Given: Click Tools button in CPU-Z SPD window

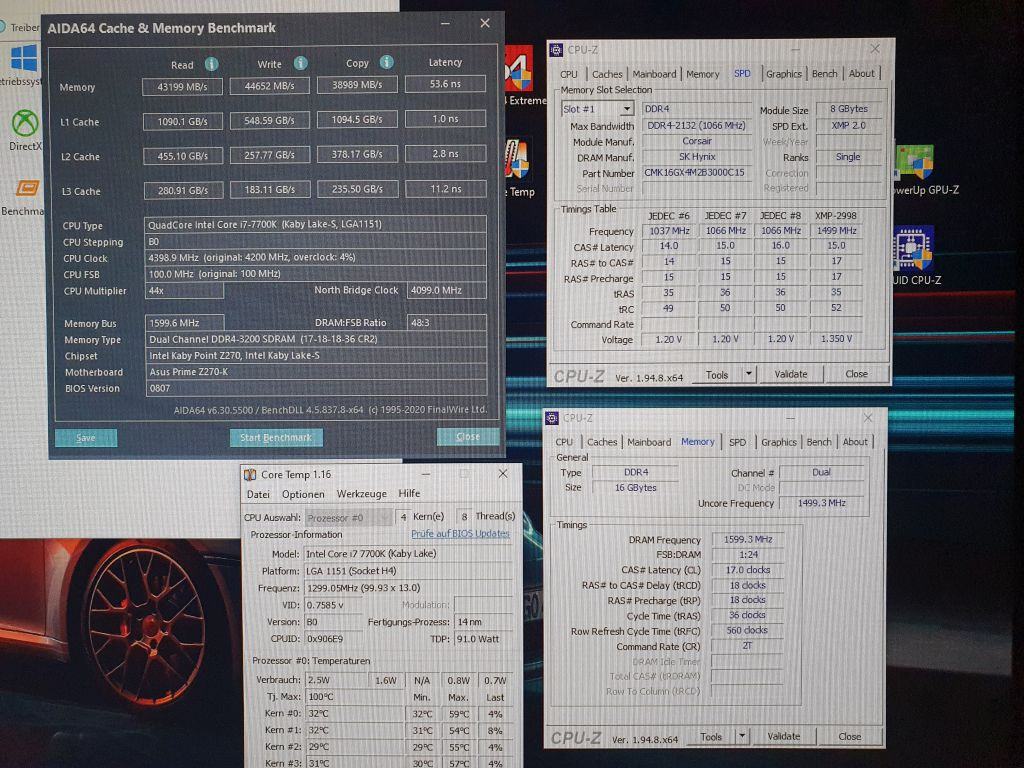Looking at the screenshot, I should [716, 375].
